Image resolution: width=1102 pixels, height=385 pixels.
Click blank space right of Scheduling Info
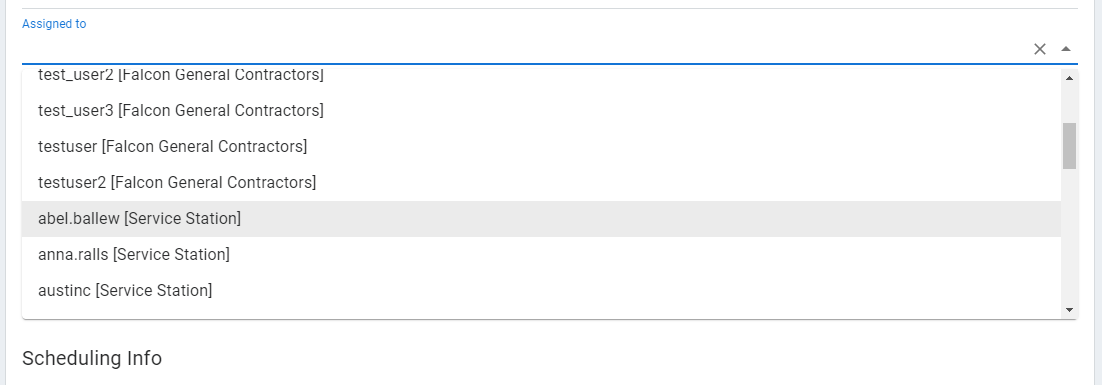click(x=618, y=358)
